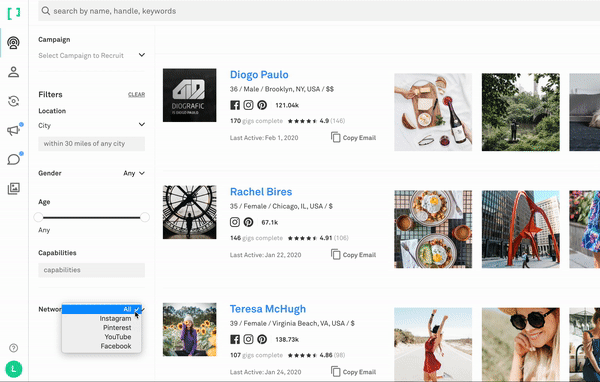Screen dimensions: 600x382
Task: Click Diogo Paulo's Pinterest icon
Action: 262,105
